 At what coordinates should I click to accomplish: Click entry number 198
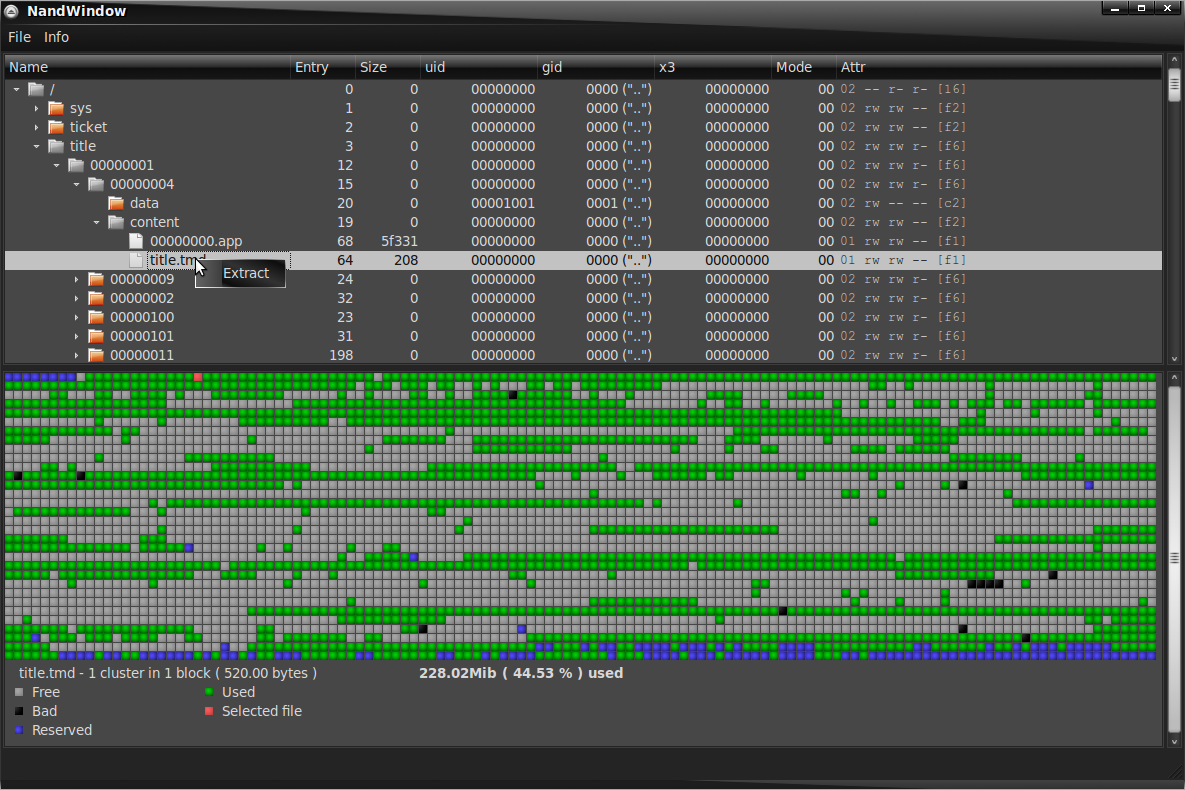point(341,355)
